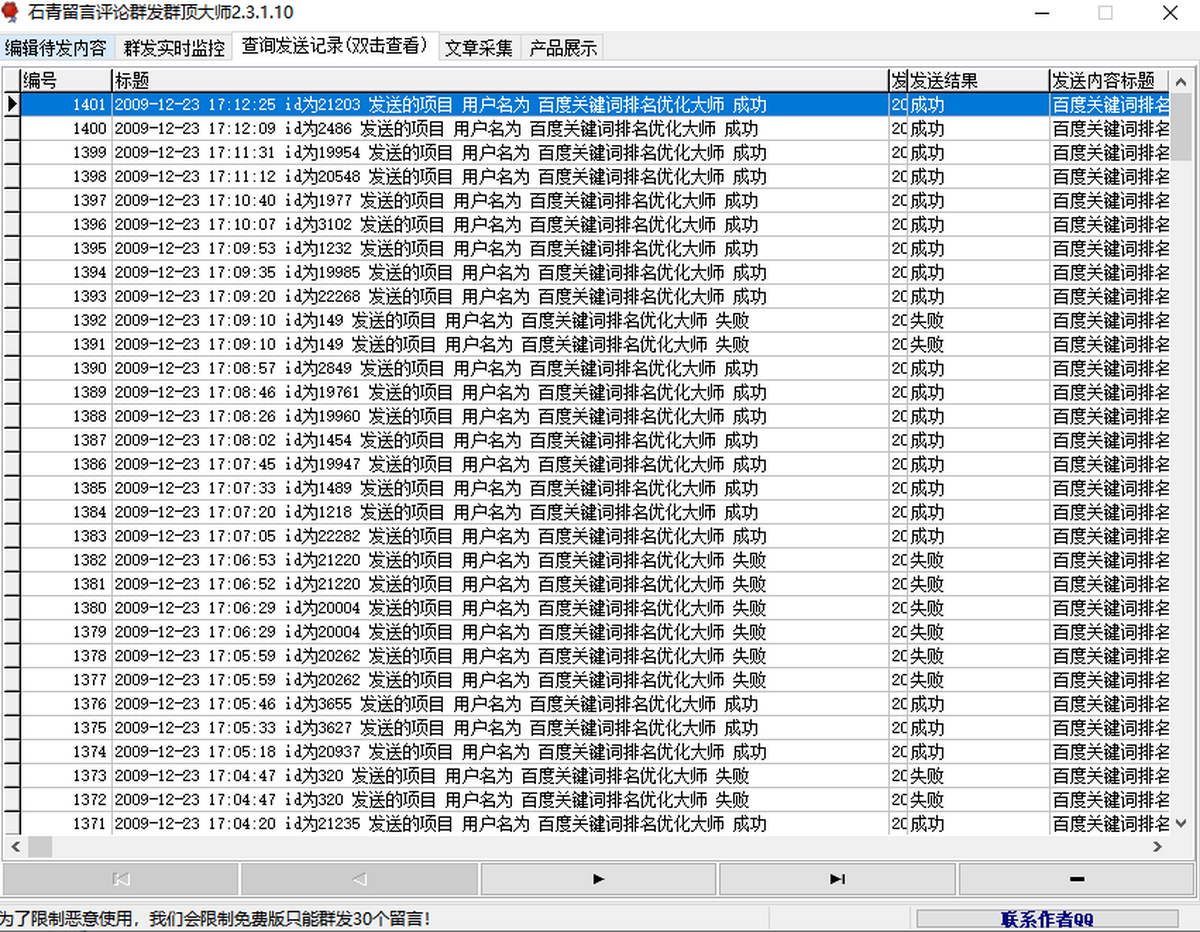
Task: Minimize the application window
Action: tap(1041, 13)
